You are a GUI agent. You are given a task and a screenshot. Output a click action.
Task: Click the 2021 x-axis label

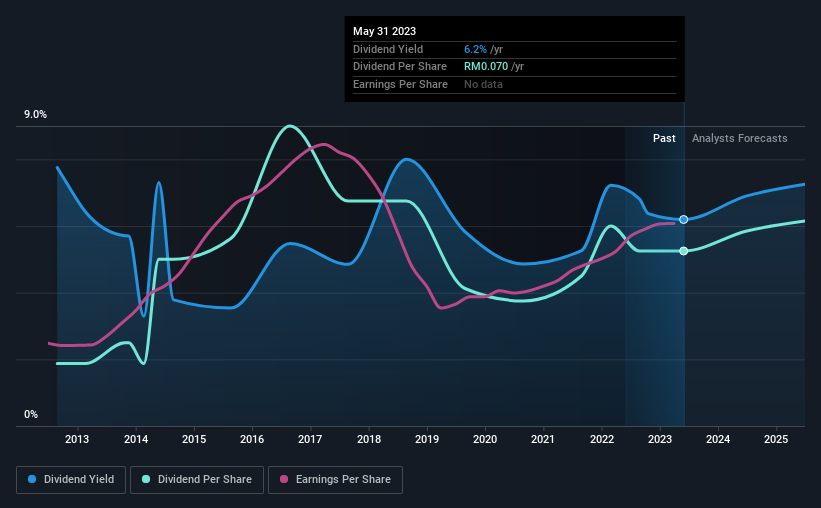(543, 439)
